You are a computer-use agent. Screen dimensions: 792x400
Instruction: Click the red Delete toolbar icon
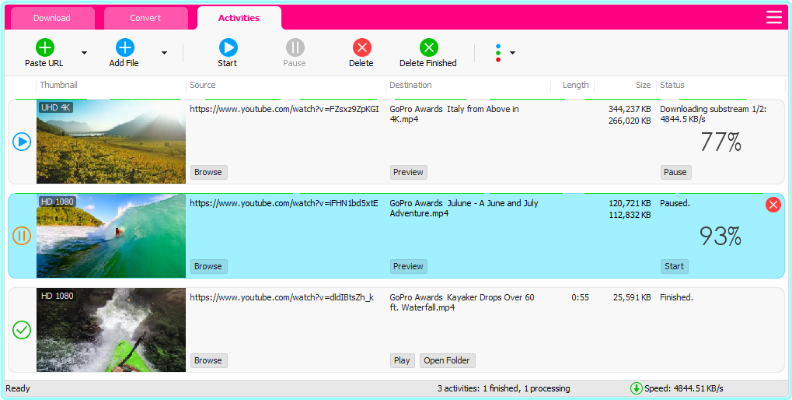tap(361, 47)
